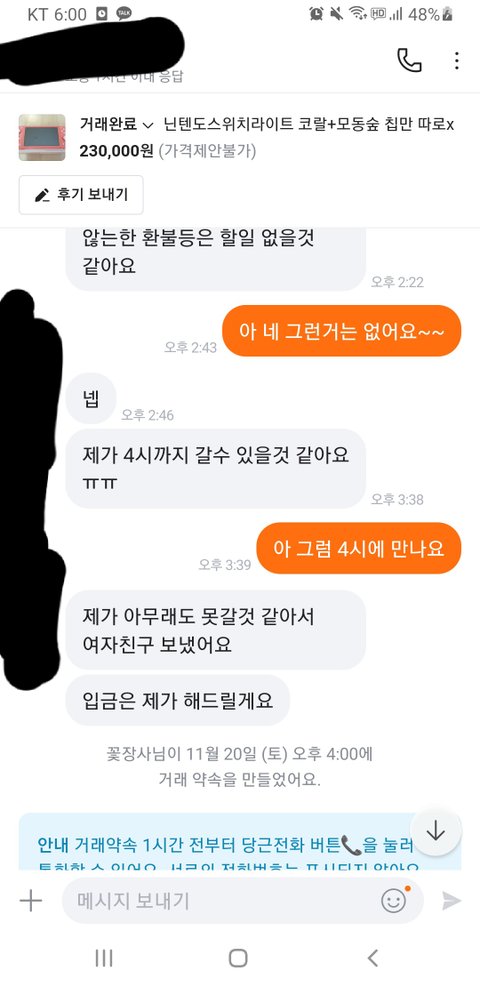Tap the plus attachment icon
480x987 pixels.
[30, 901]
